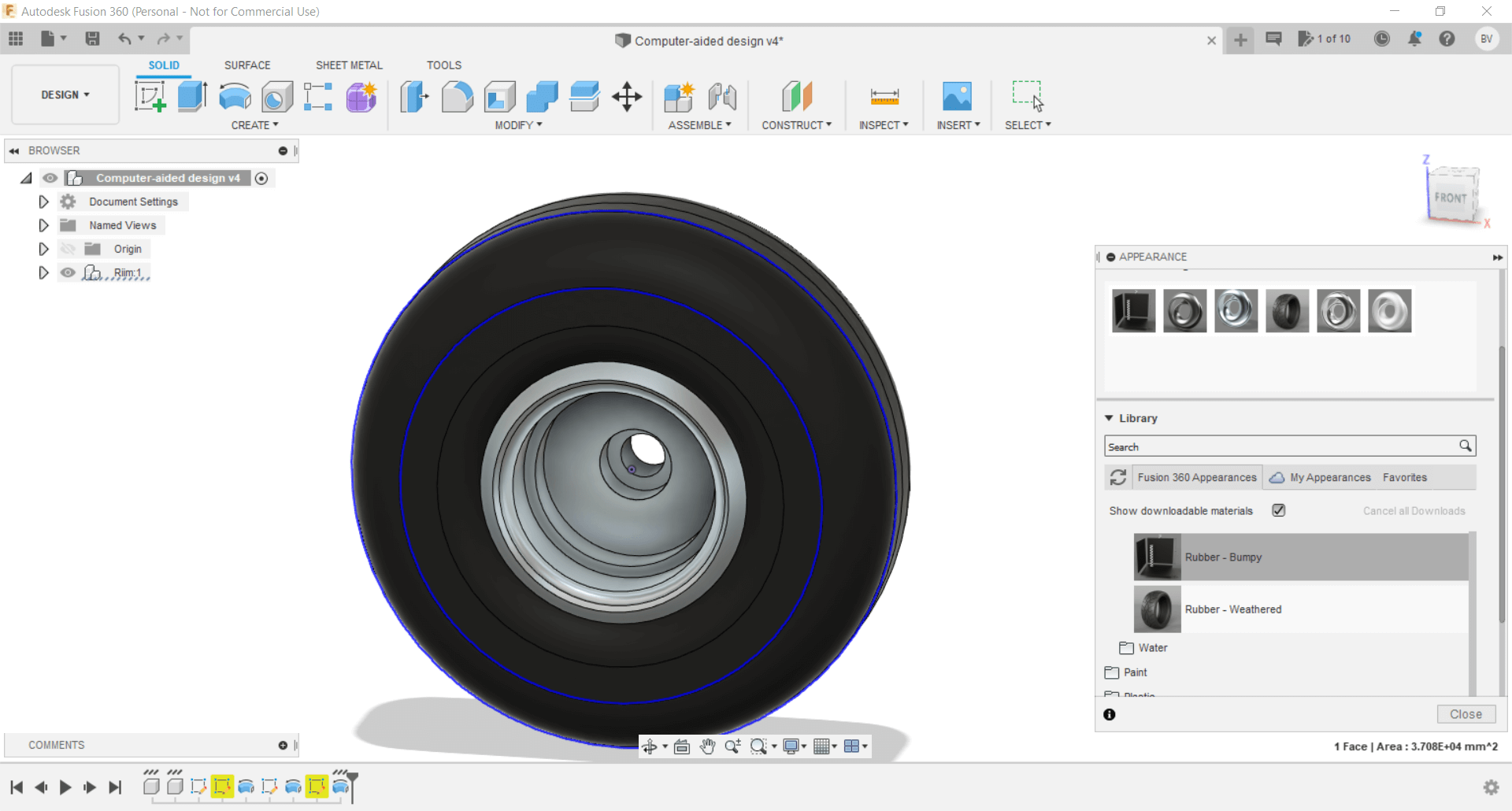Toggle visibility eye of Rim:1 component
This screenshot has width=1512, height=811.
point(69,272)
